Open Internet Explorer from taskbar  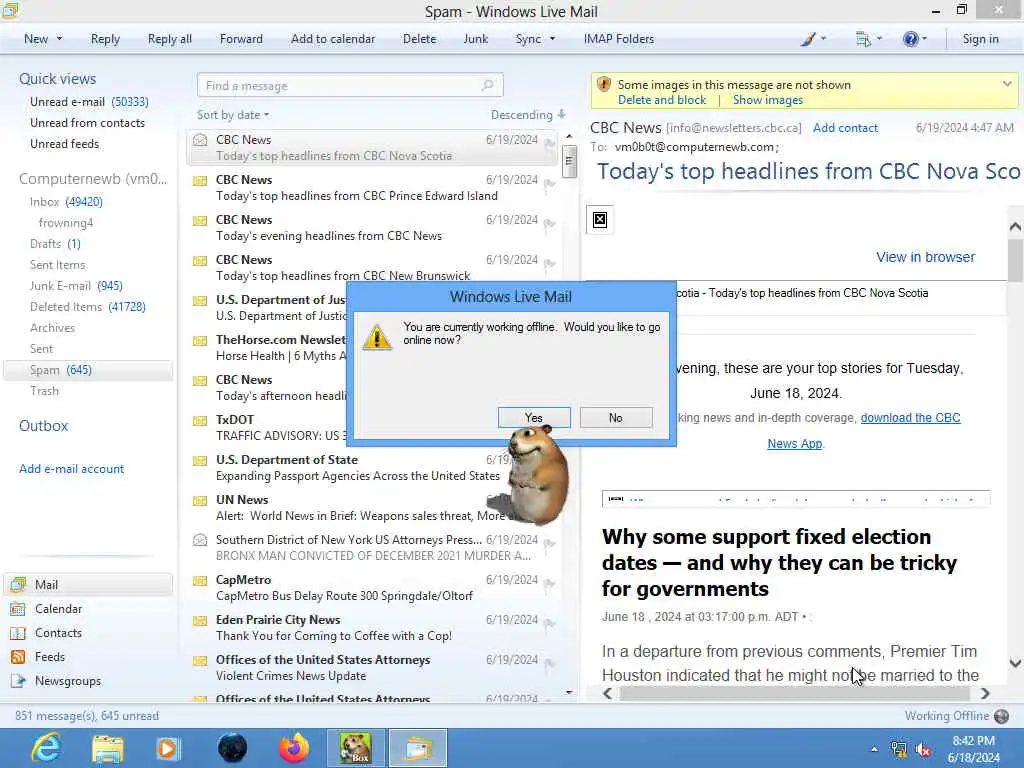pyautogui.click(x=46, y=748)
